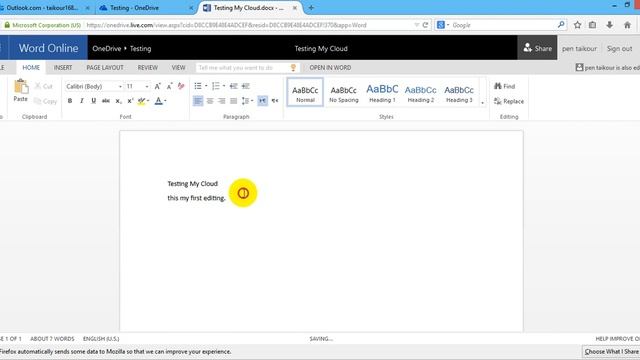Apply the yellow text highlight color
Viewport: 640px width, 360px height.
click(141, 101)
